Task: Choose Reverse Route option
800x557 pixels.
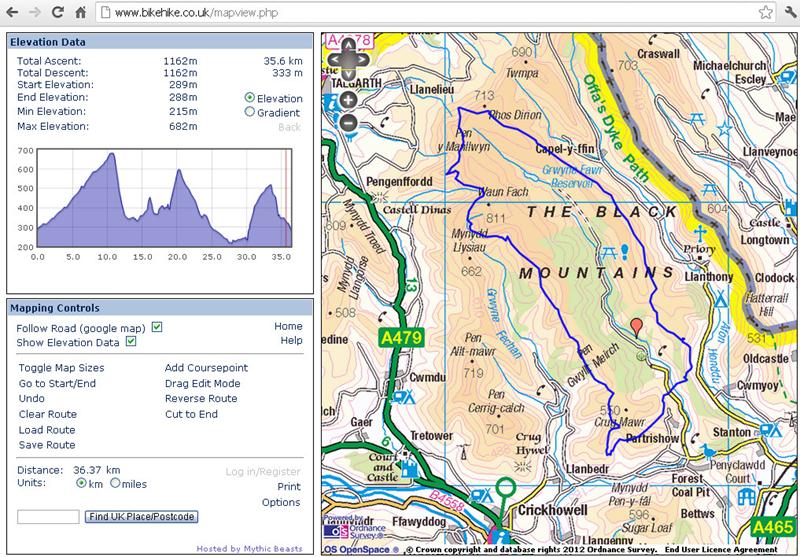Action: coord(200,398)
